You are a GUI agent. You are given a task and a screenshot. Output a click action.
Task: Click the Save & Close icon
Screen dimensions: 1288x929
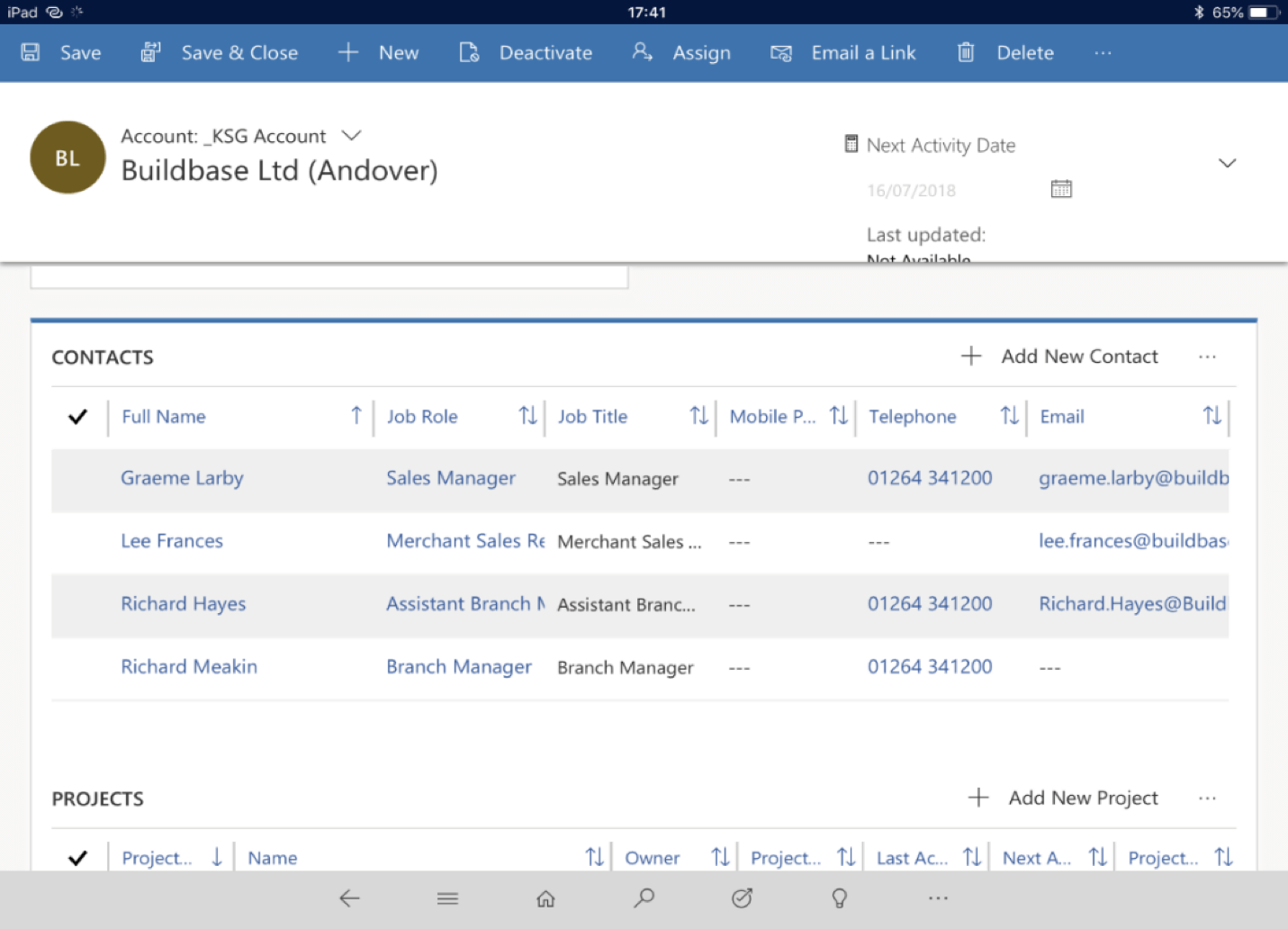point(150,52)
